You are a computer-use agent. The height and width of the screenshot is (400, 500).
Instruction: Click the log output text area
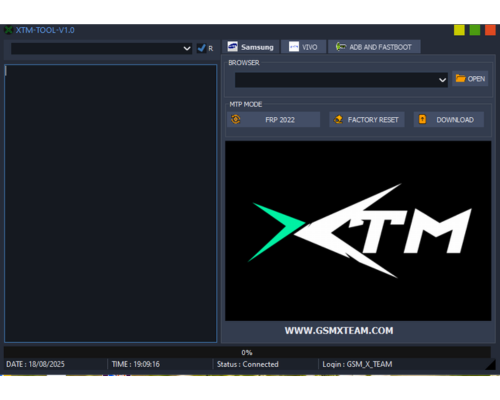point(111,203)
